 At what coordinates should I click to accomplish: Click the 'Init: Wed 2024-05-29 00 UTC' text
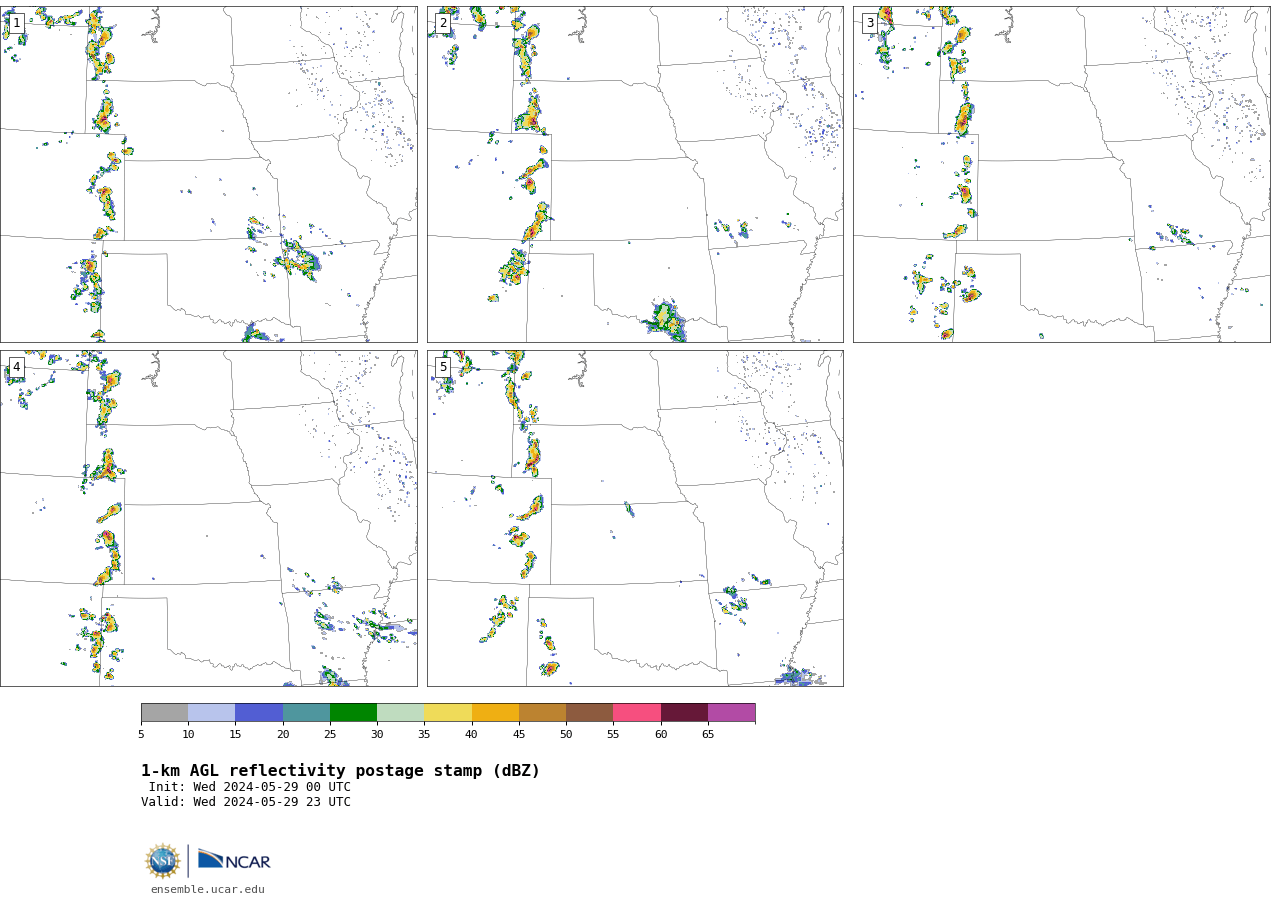(x=250, y=787)
